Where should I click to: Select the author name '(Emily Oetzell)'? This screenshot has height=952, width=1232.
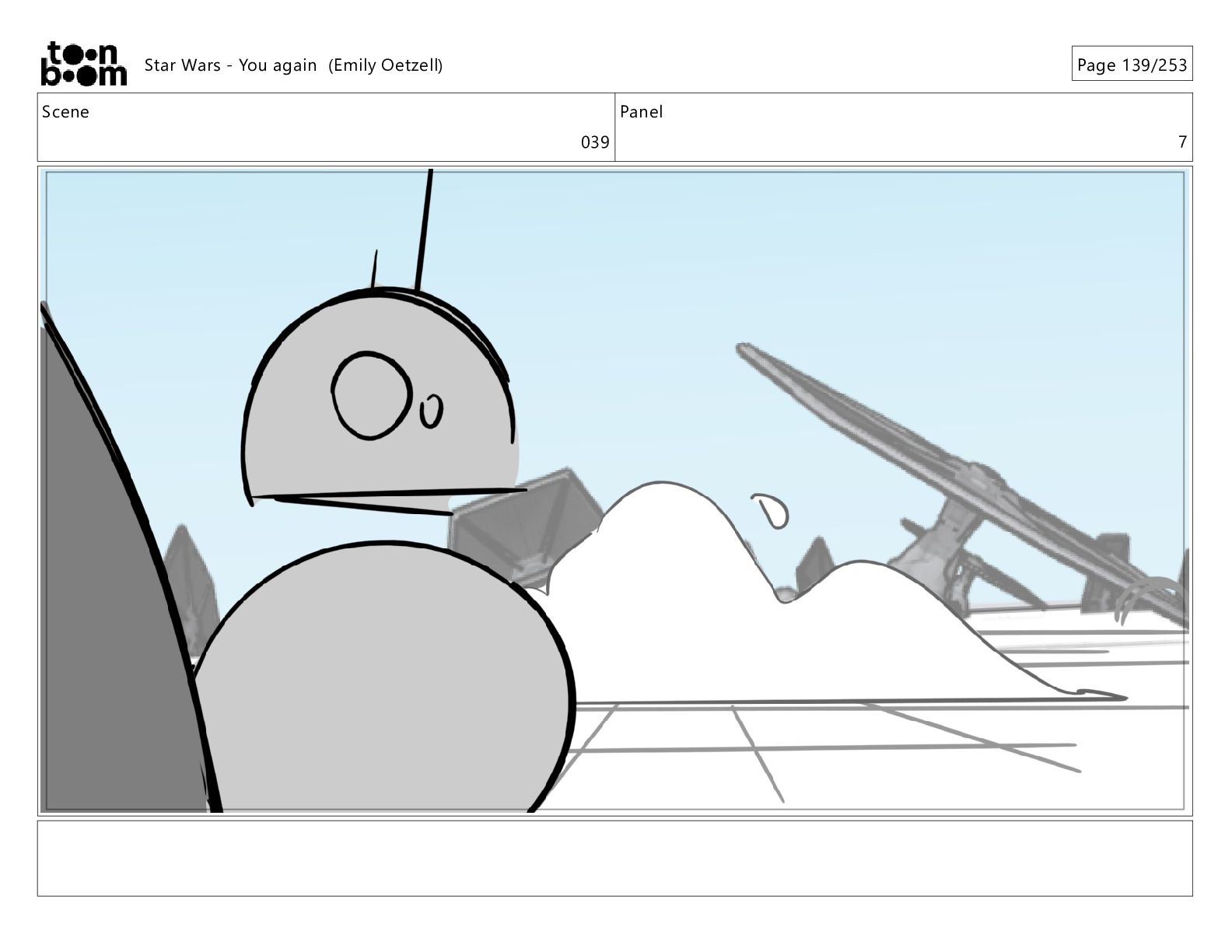385,65
